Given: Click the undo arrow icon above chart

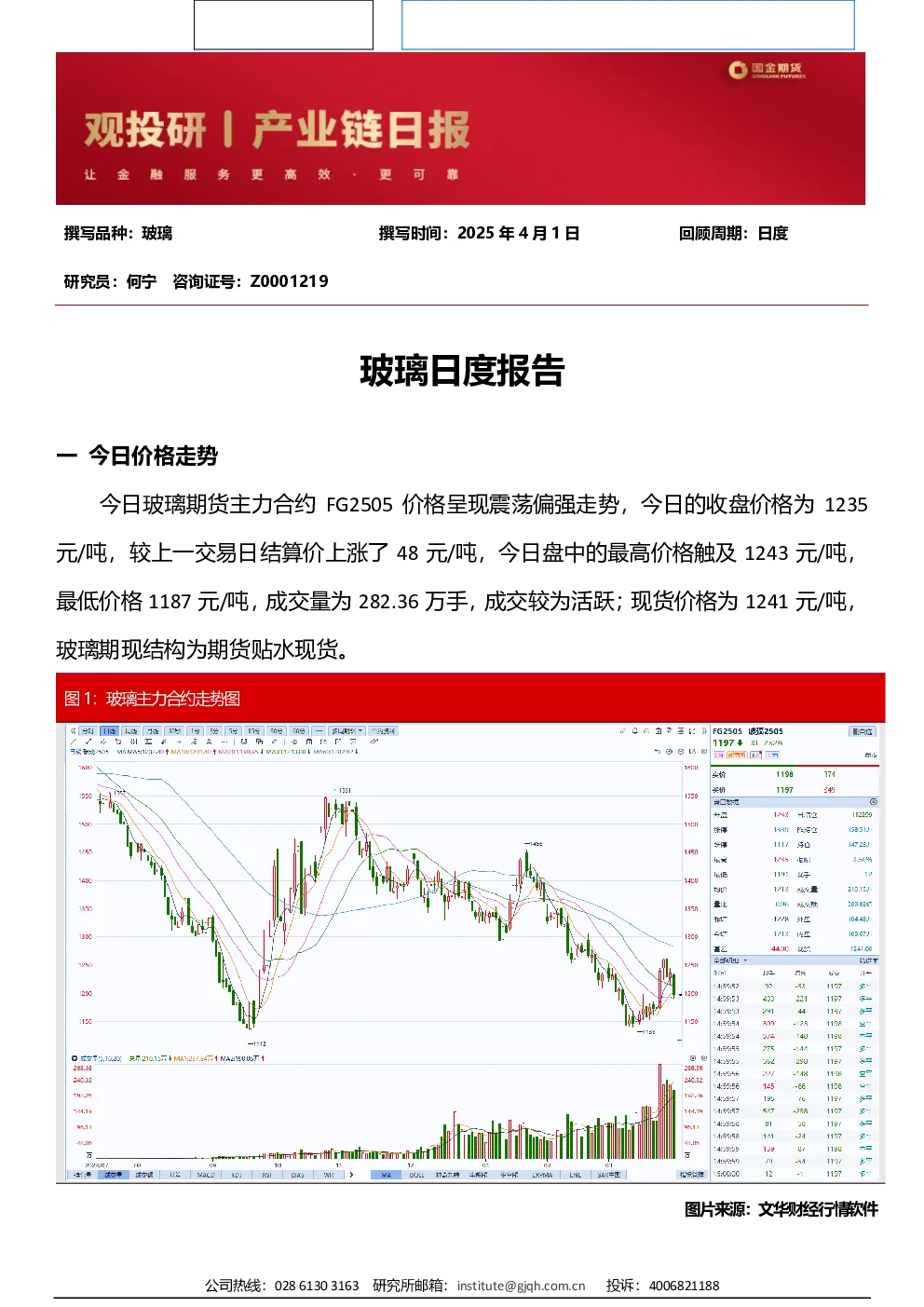Looking at the screenshot, I should point(657,751).
